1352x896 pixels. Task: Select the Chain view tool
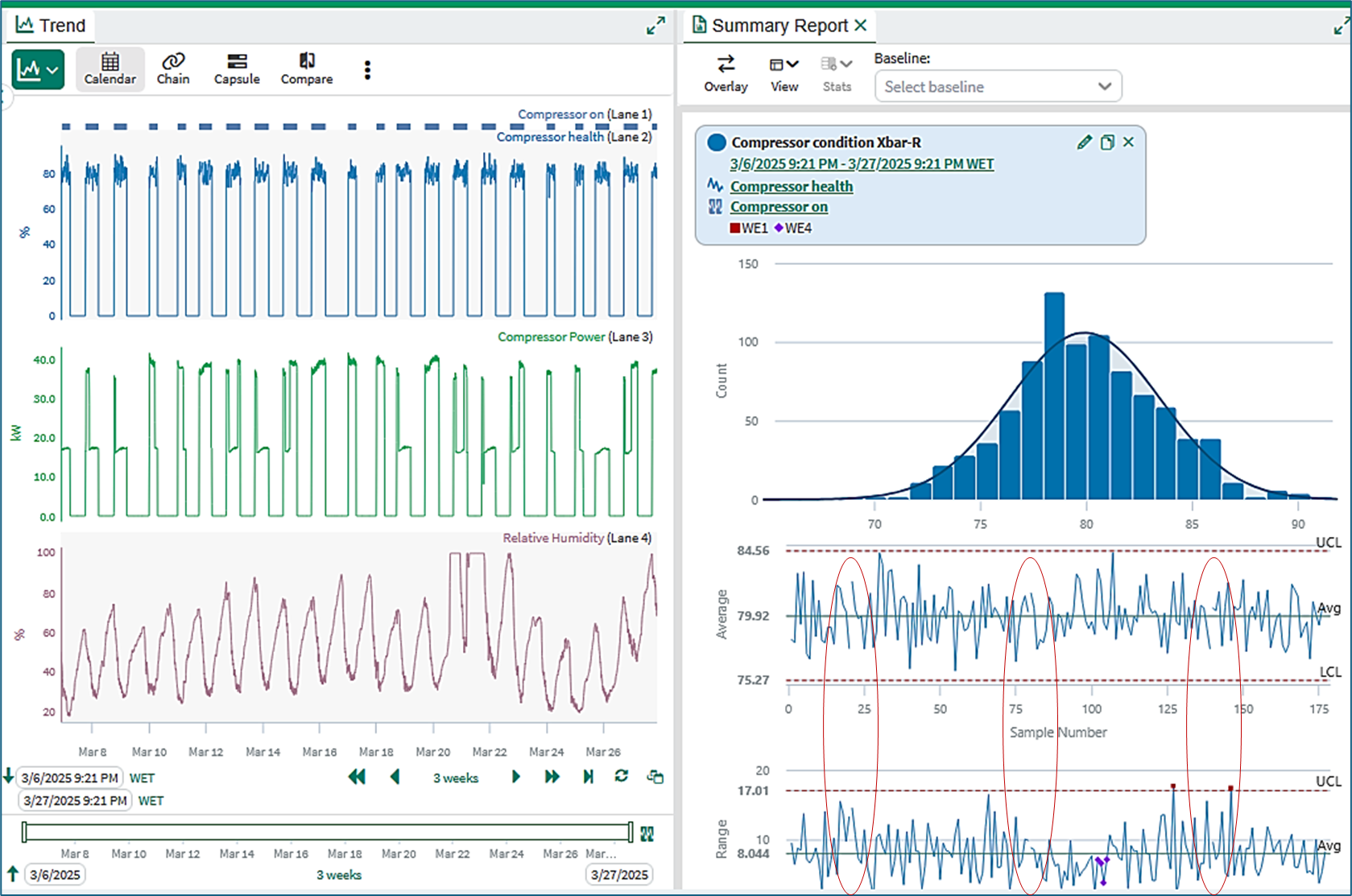173,68
